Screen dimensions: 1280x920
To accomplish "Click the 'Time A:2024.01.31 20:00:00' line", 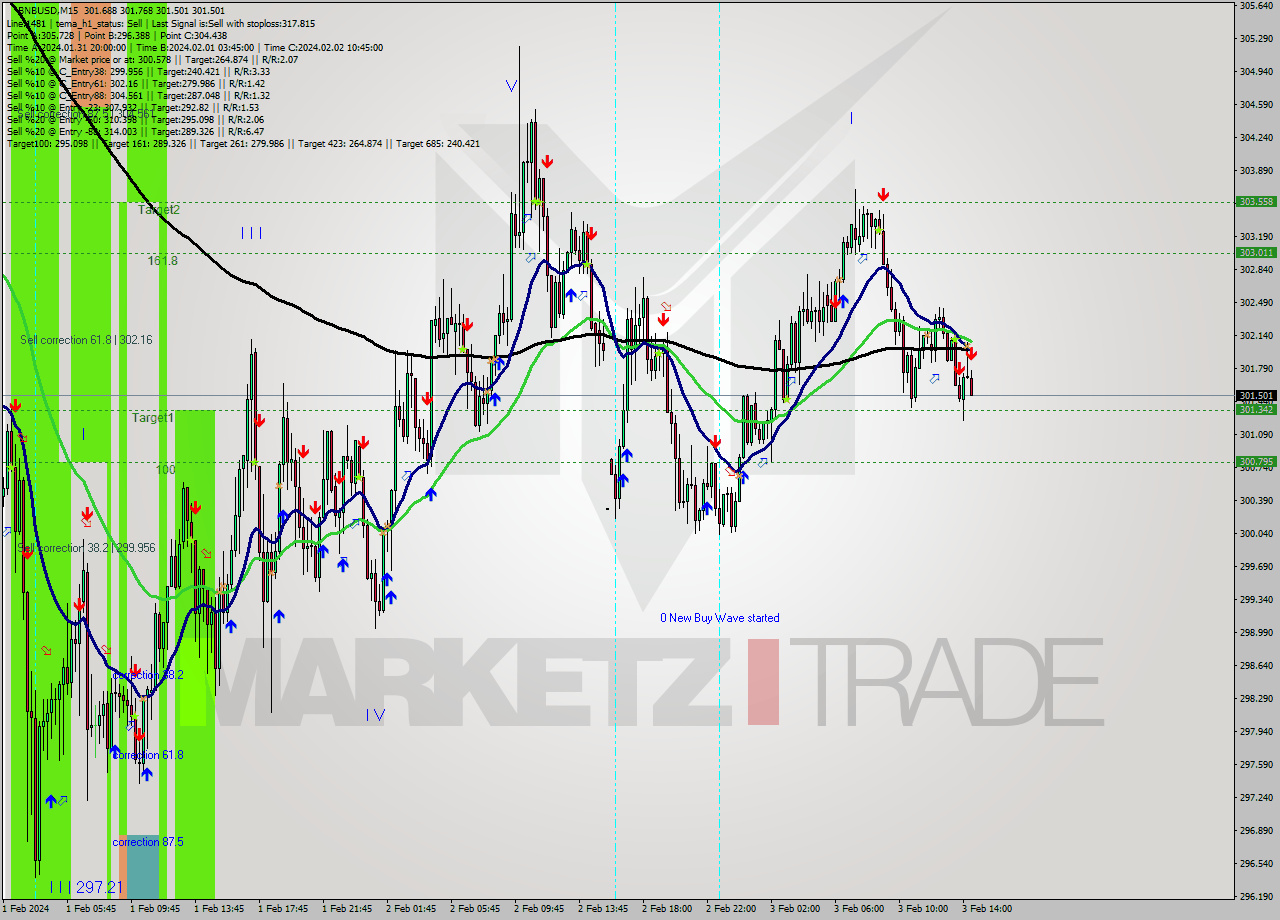I will pos(195,47).
